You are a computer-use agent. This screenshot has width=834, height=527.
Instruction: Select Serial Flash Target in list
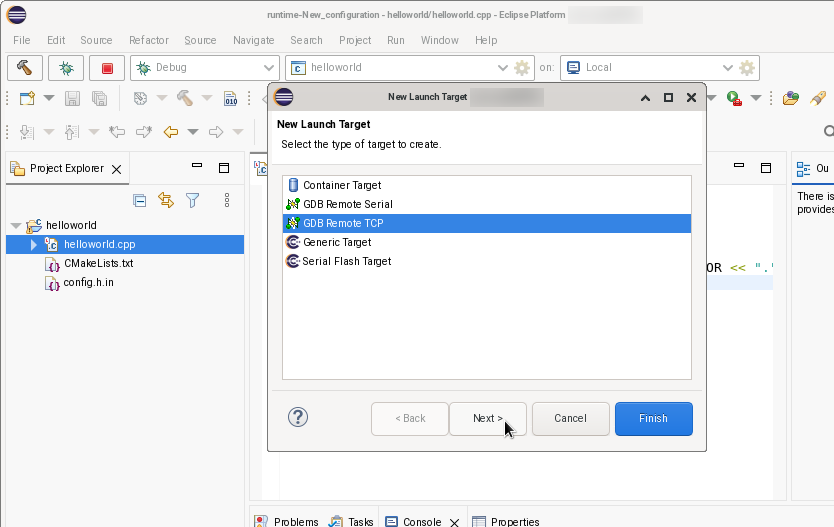click(x=487, y=262)
